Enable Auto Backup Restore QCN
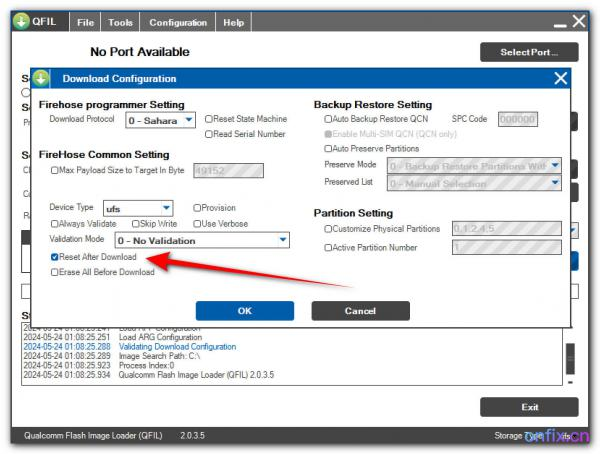Screen dimensions: 600x454 tap(328, 119)
